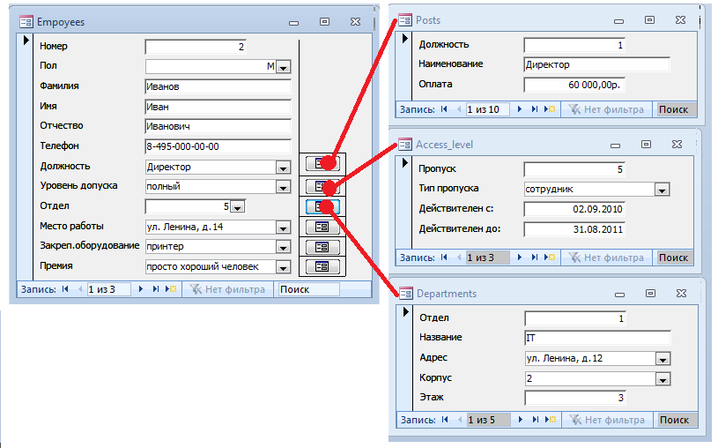
Task: Create new record in Posts form
Action: coord(549,109)
